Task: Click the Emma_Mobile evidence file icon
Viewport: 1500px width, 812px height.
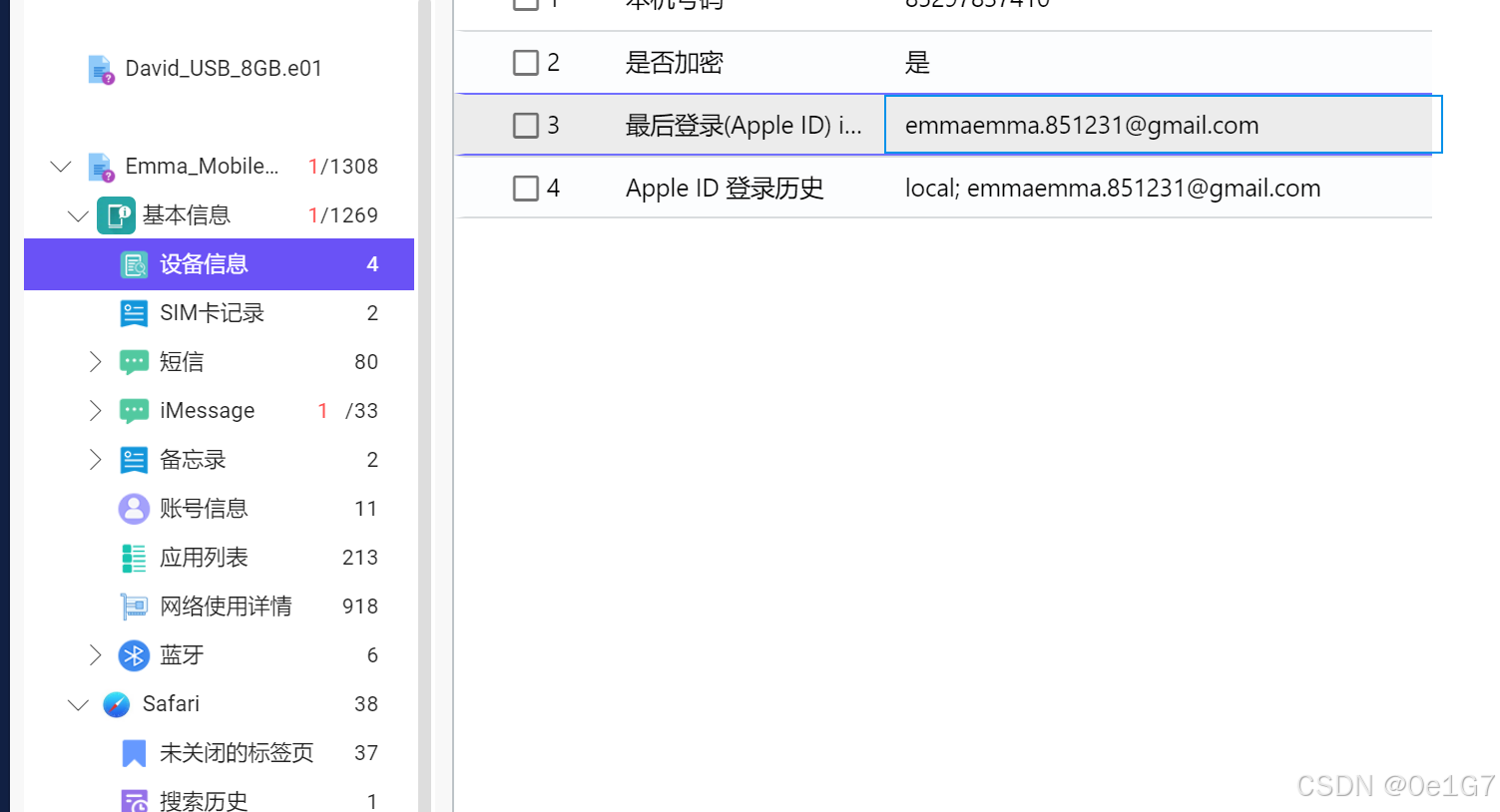Action: pyautogui.click(x=101, y=167)
